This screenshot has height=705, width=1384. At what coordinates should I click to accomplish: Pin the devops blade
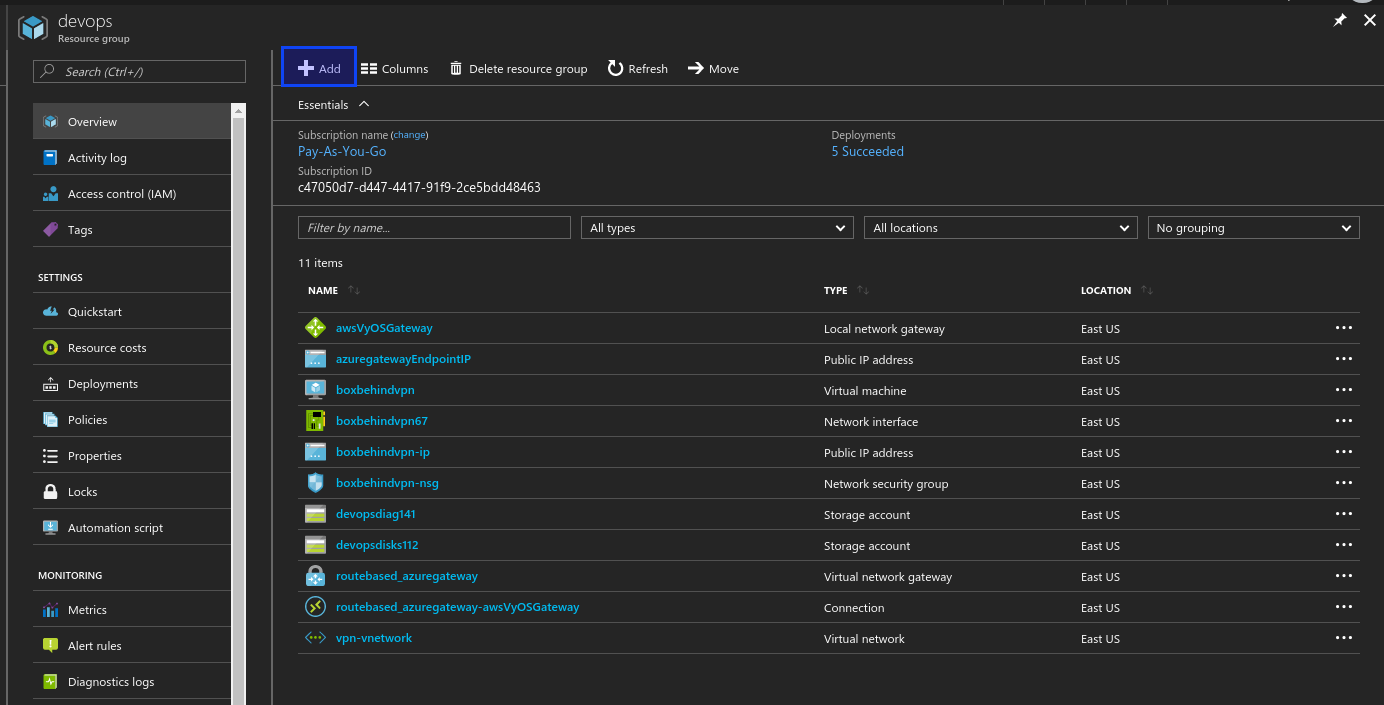tap(1340, 20)
